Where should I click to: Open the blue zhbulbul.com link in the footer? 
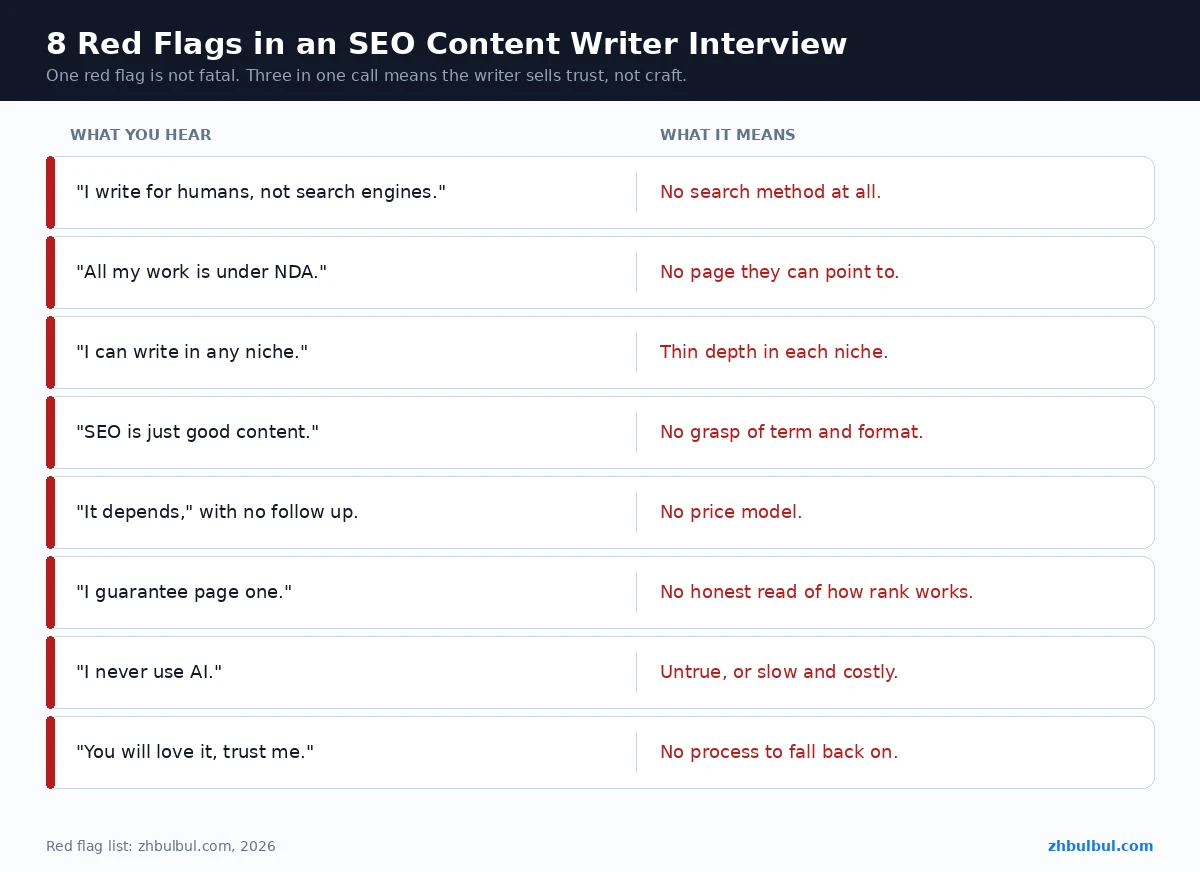pyautogui.click(x=1100, y=846)
